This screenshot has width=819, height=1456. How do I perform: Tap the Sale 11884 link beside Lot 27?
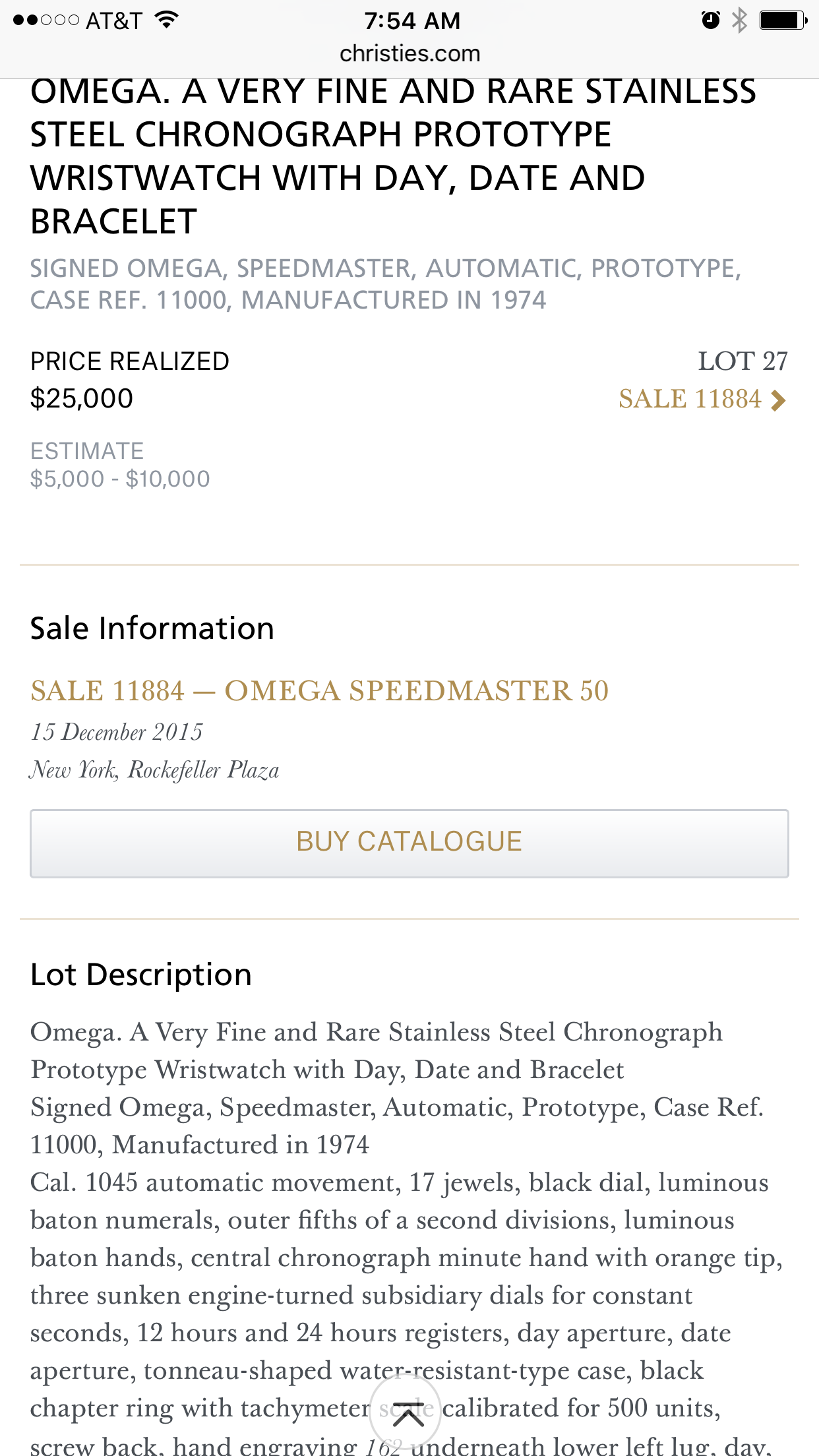point(689,400)
